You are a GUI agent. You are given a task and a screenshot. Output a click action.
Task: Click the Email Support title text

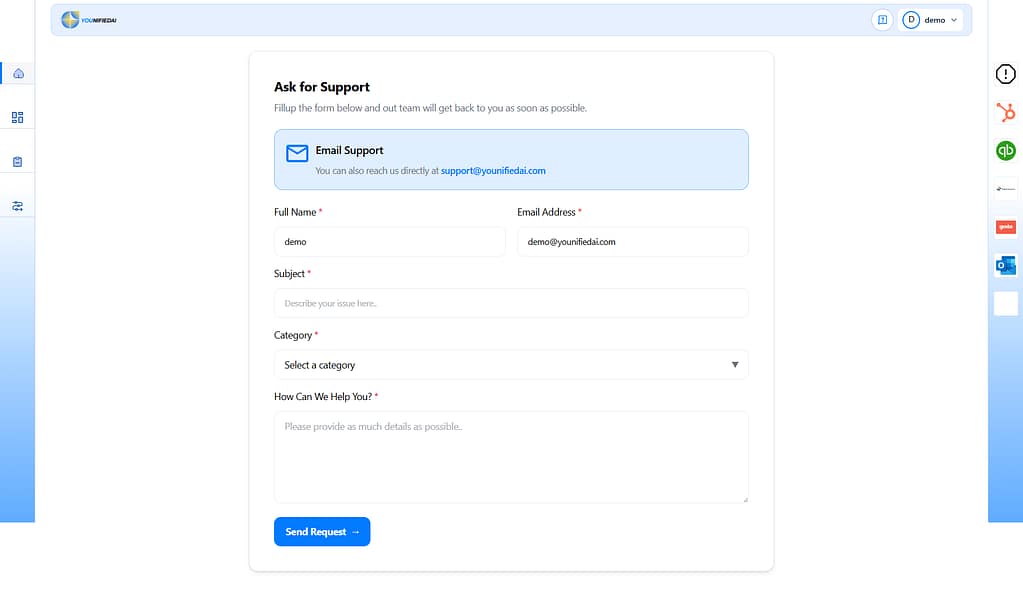[x=349, y=151]
